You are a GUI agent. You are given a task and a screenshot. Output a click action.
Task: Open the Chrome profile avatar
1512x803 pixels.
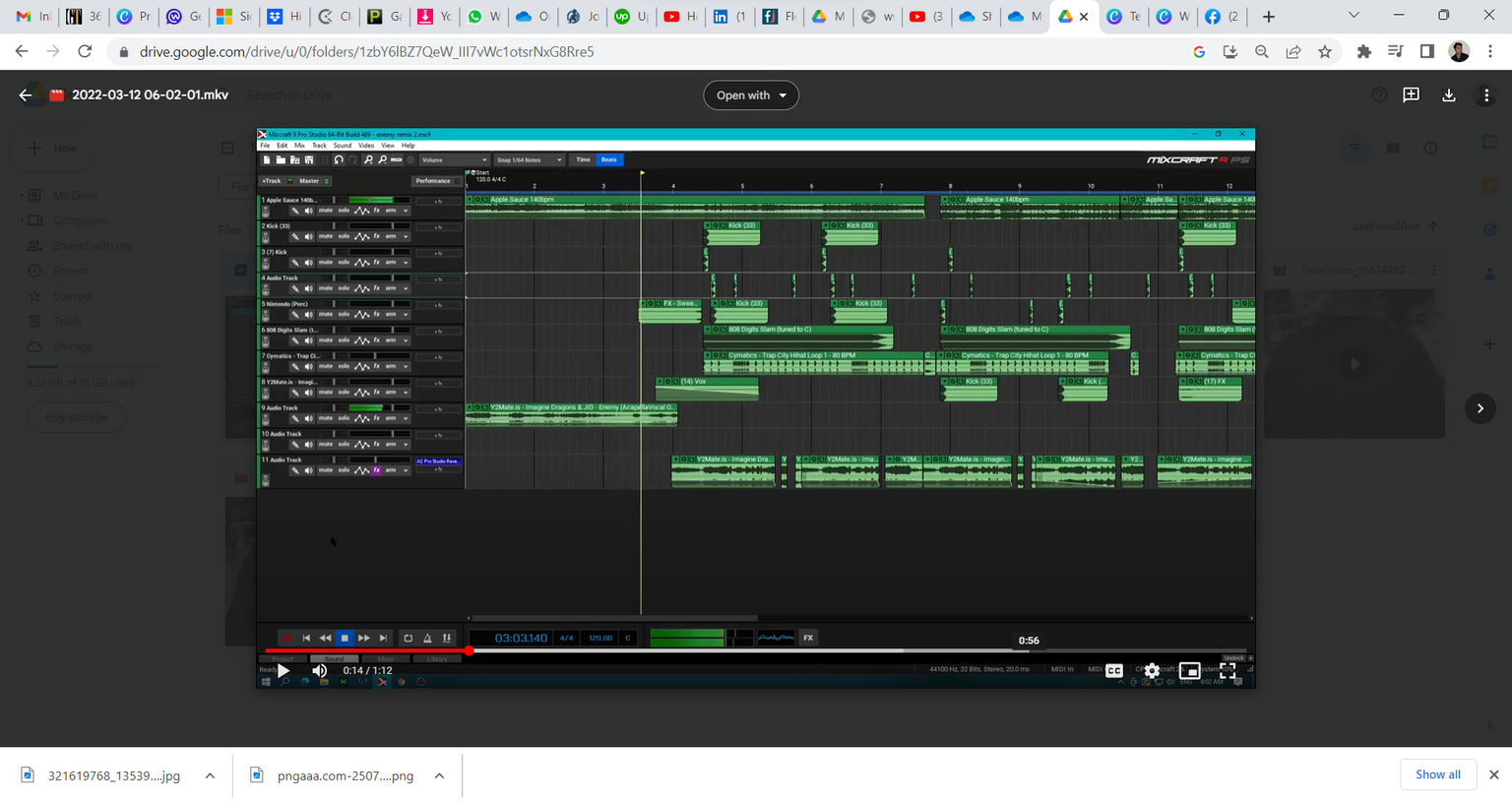click(x=1459, y=52)
